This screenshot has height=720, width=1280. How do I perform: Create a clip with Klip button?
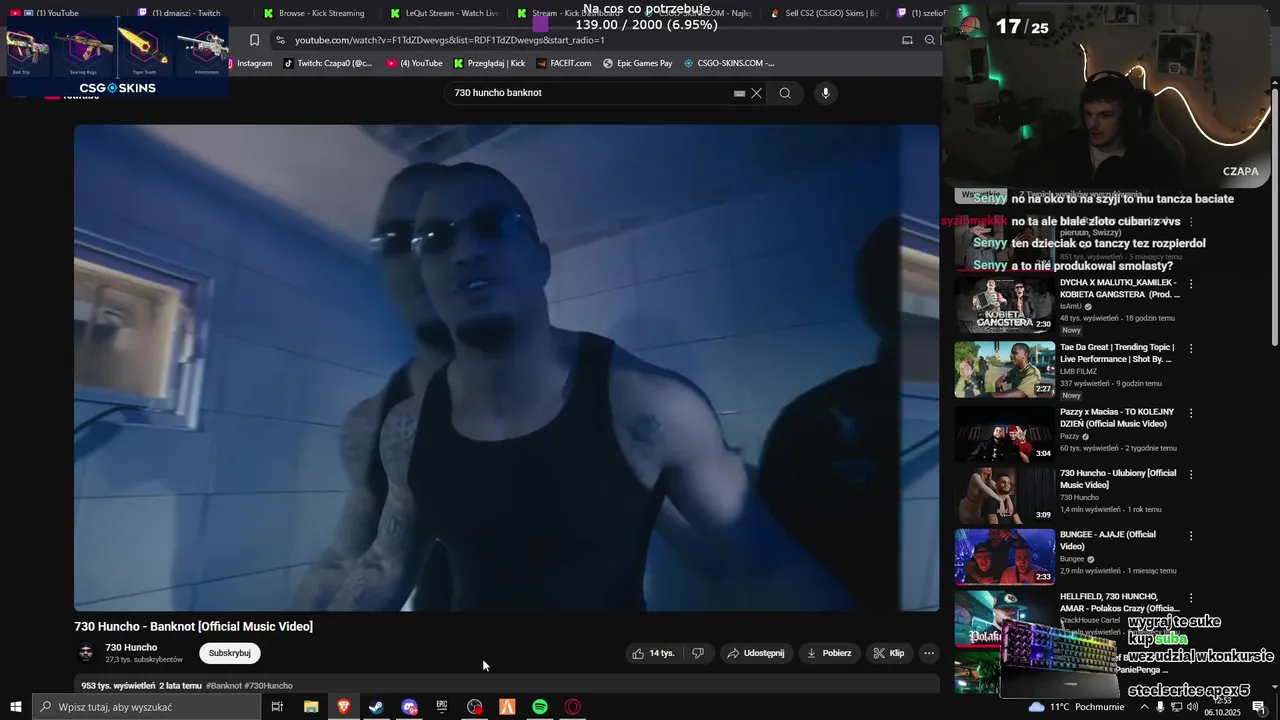[x=888, y=653]
